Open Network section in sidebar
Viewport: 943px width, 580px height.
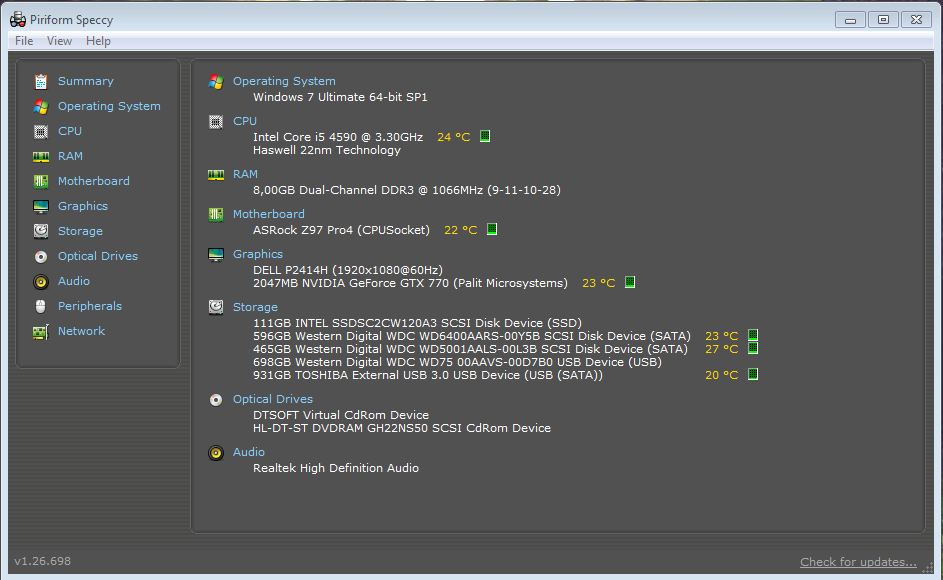point(81,331)
